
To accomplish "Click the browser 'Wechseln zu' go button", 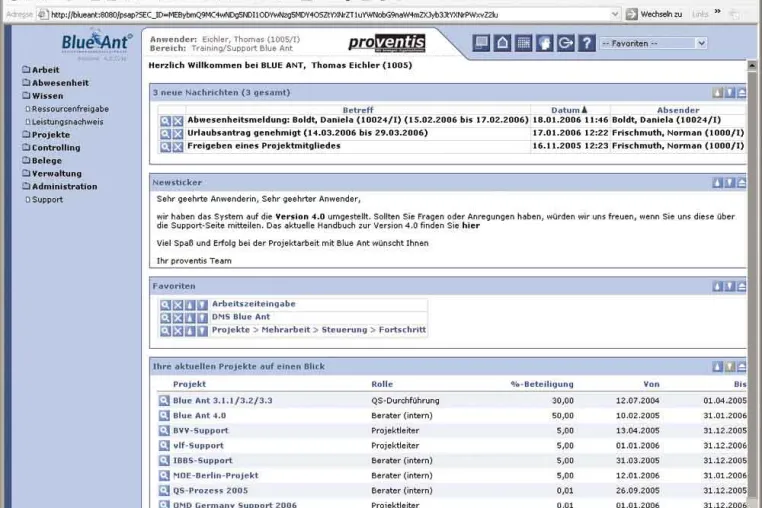I will point(654,15).
